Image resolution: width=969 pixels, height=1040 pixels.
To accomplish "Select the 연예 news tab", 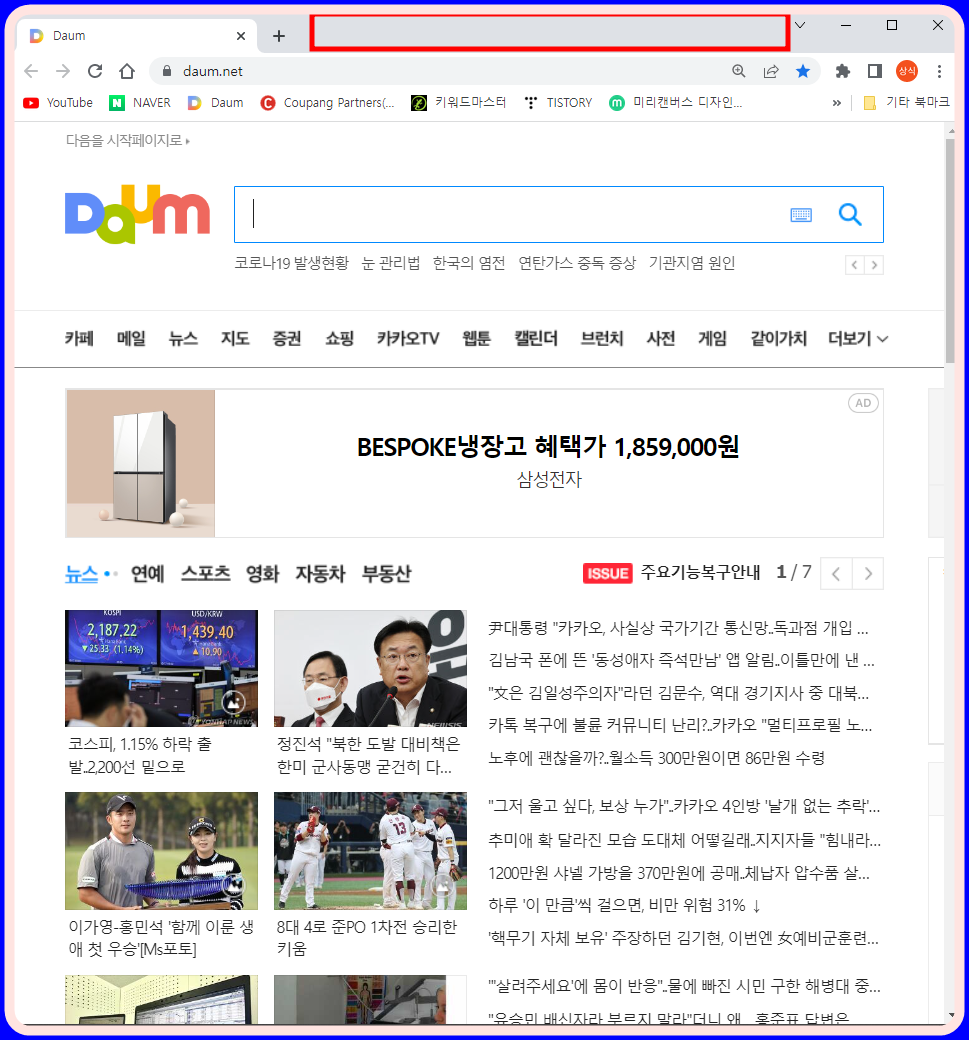I will 147,574.
